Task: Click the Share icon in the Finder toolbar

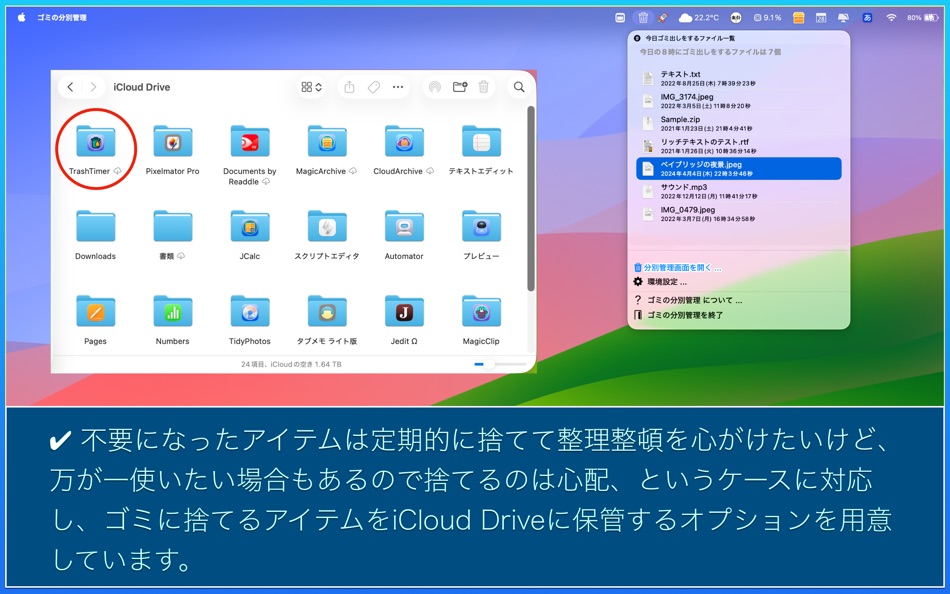Action: [x=350, y=87]
